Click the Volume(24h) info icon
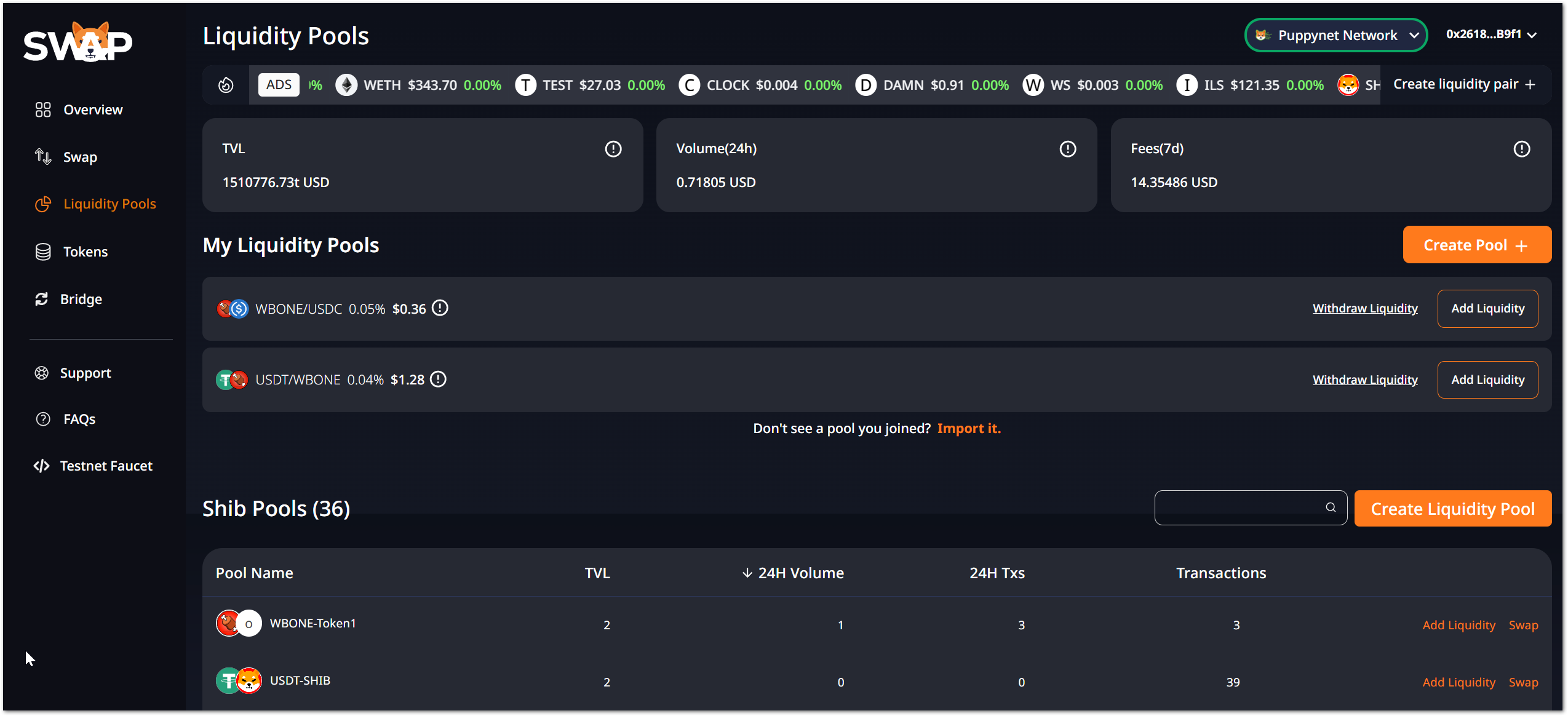 click(x=1067, y=149)
